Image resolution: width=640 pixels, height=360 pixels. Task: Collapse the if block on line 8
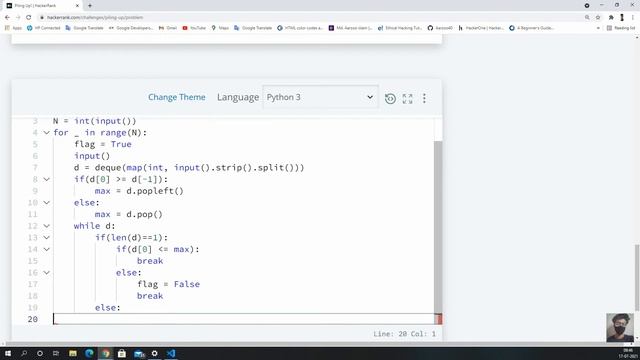pyautogui.click(x=47, y=179)
